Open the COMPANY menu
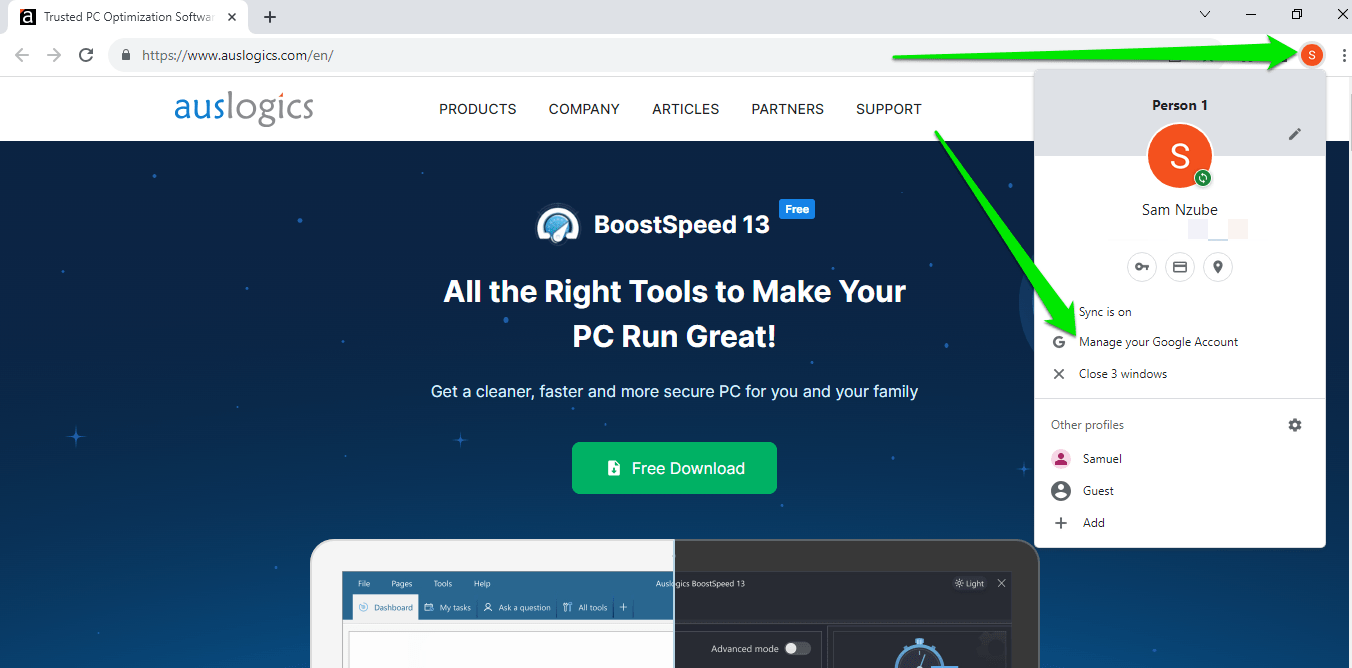Screen dimensions: 1352x668 click(584, 109)
